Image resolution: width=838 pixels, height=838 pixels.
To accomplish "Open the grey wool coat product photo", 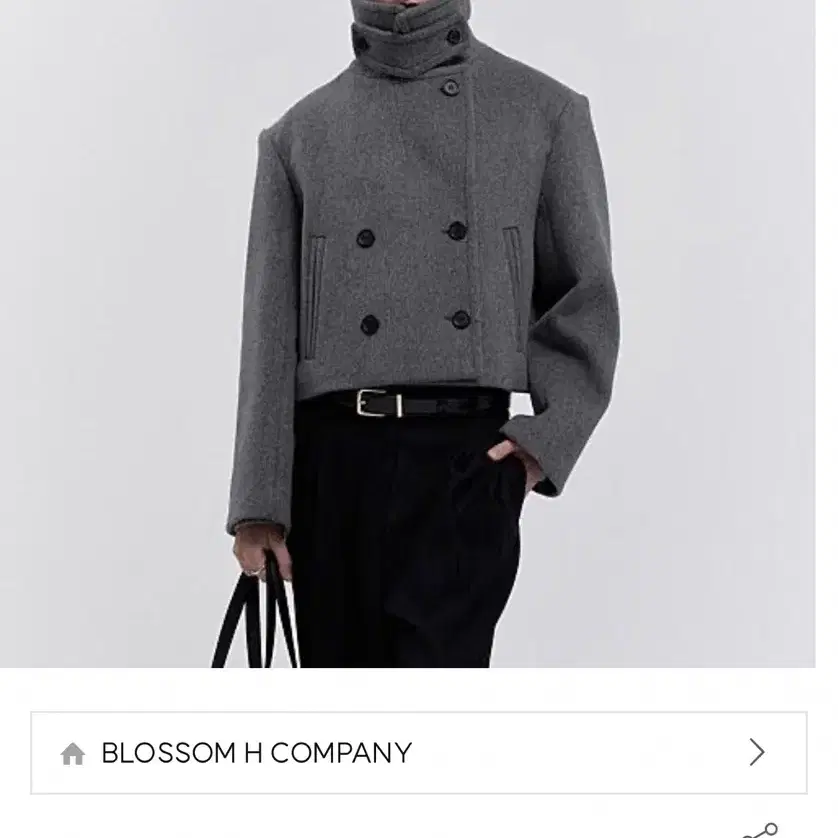I will point(407,333).
